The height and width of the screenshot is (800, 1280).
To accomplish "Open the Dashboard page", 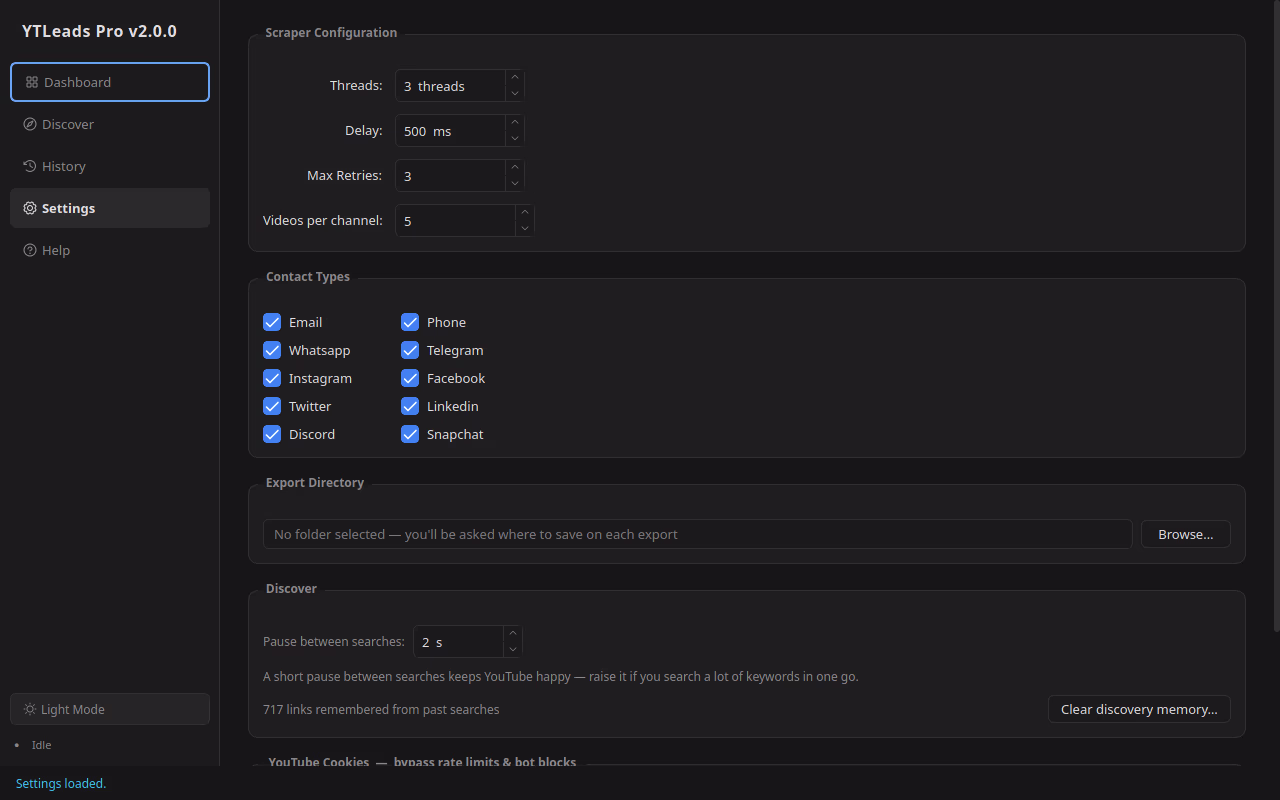I will pos(110,82).
